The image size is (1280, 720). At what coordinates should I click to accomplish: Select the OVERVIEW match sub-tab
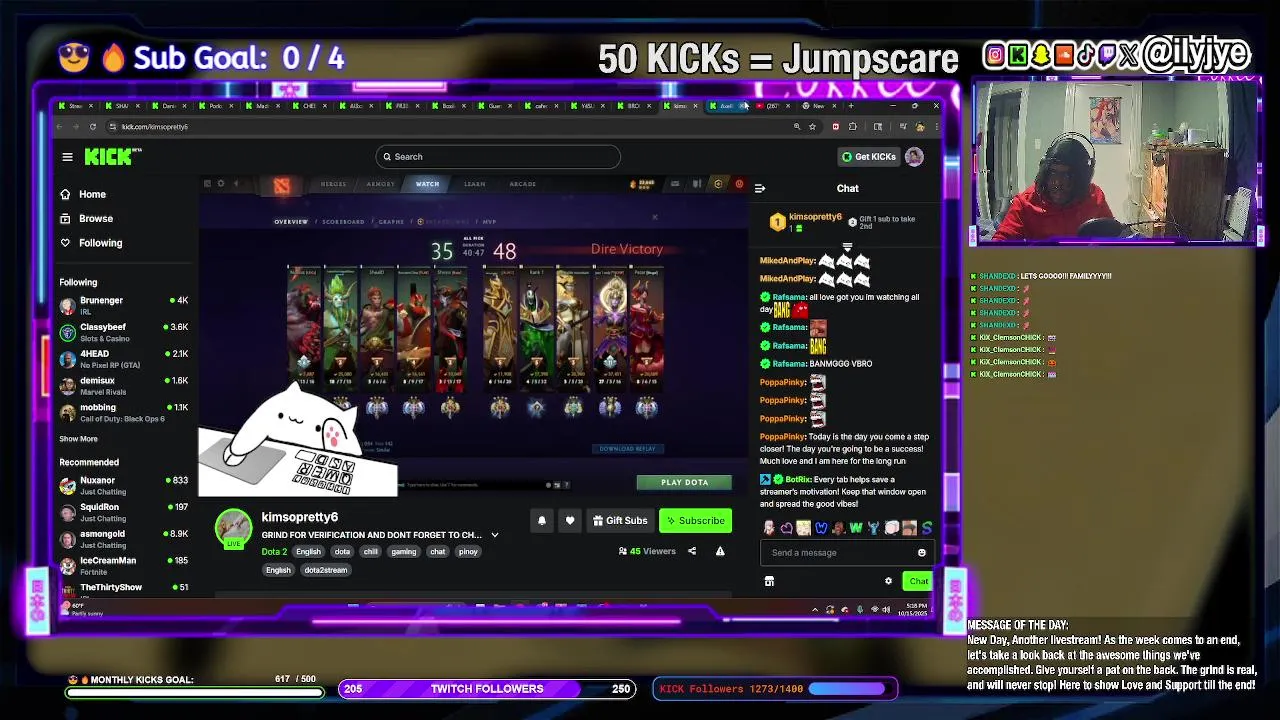tap(291, 222)
